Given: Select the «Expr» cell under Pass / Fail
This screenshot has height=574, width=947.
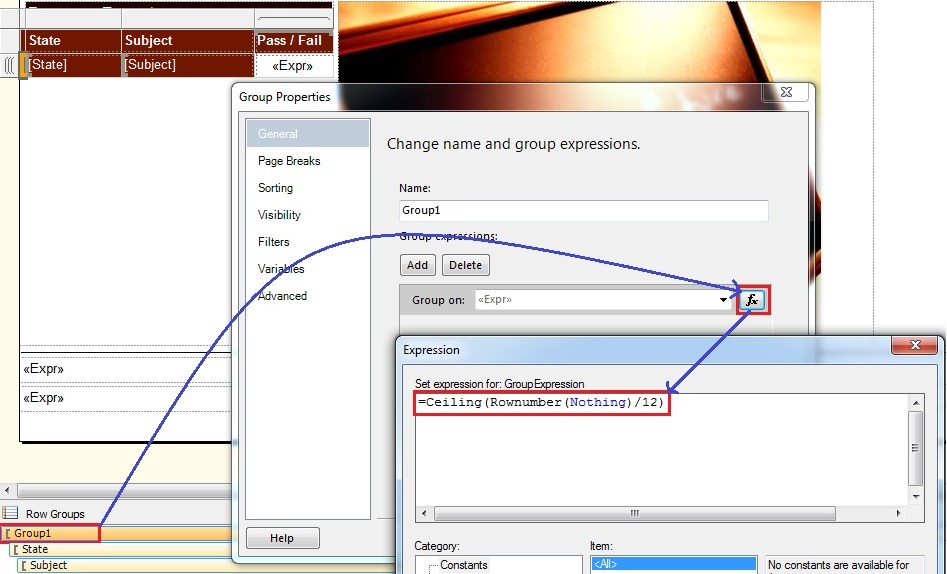Looking at the screenshot, I should point(294,65).
